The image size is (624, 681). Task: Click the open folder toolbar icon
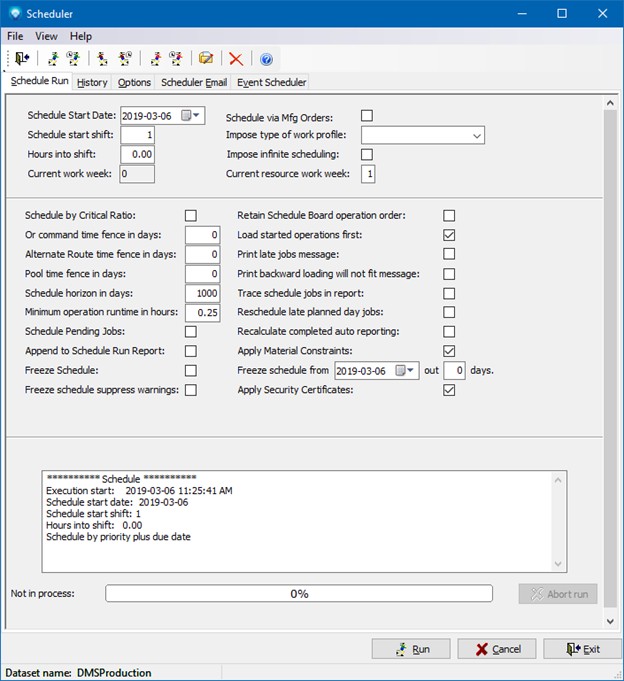(x=206, y=59)
